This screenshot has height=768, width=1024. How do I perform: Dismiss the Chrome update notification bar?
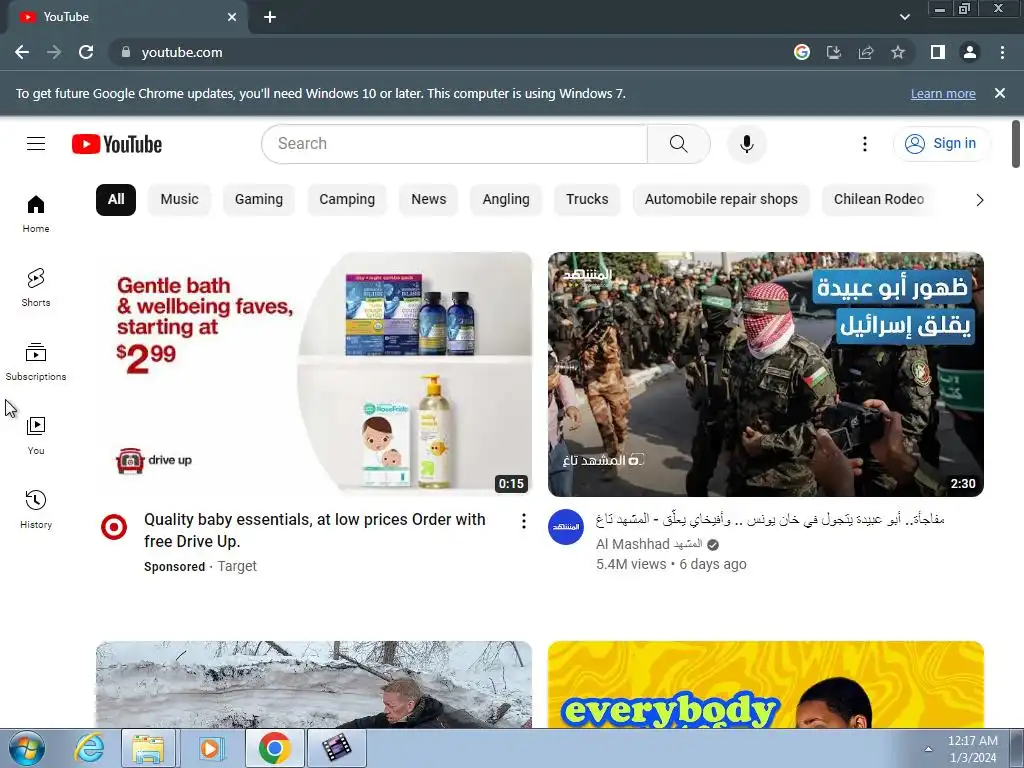coord(1000,93)
